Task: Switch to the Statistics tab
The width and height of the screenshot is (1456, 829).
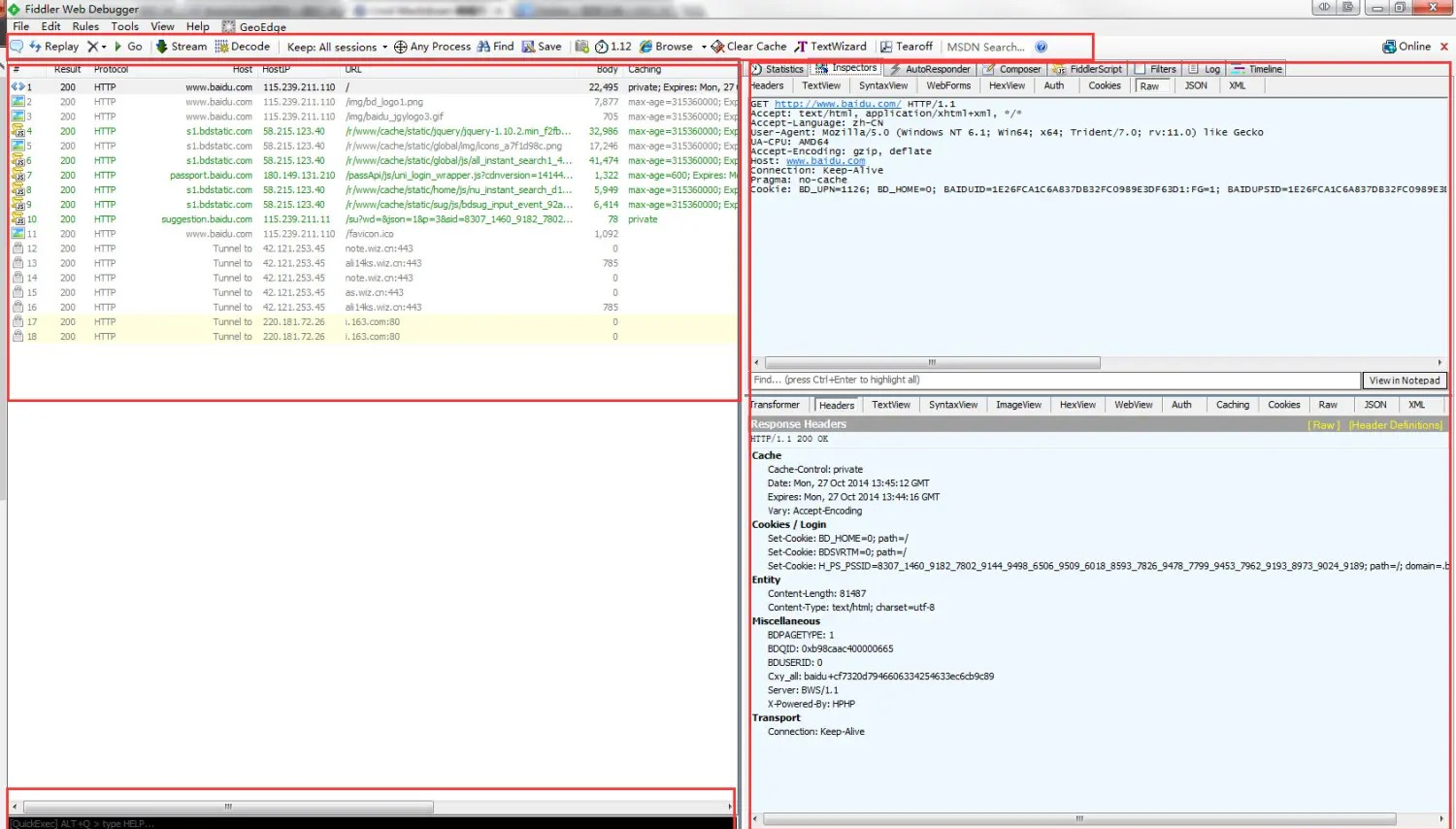Action: (778, 69)
